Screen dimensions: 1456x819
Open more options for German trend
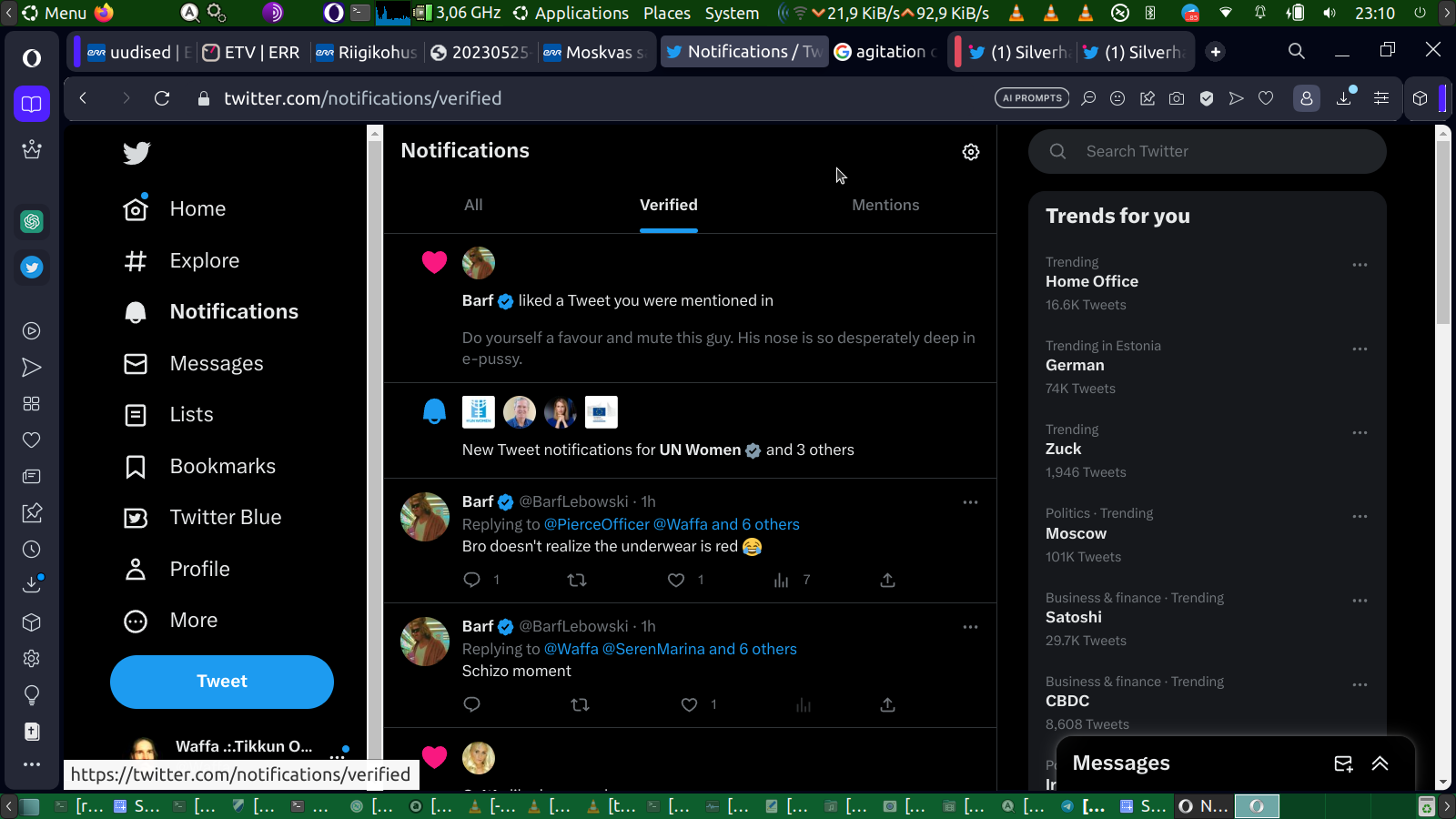(x=1360, y=349)
